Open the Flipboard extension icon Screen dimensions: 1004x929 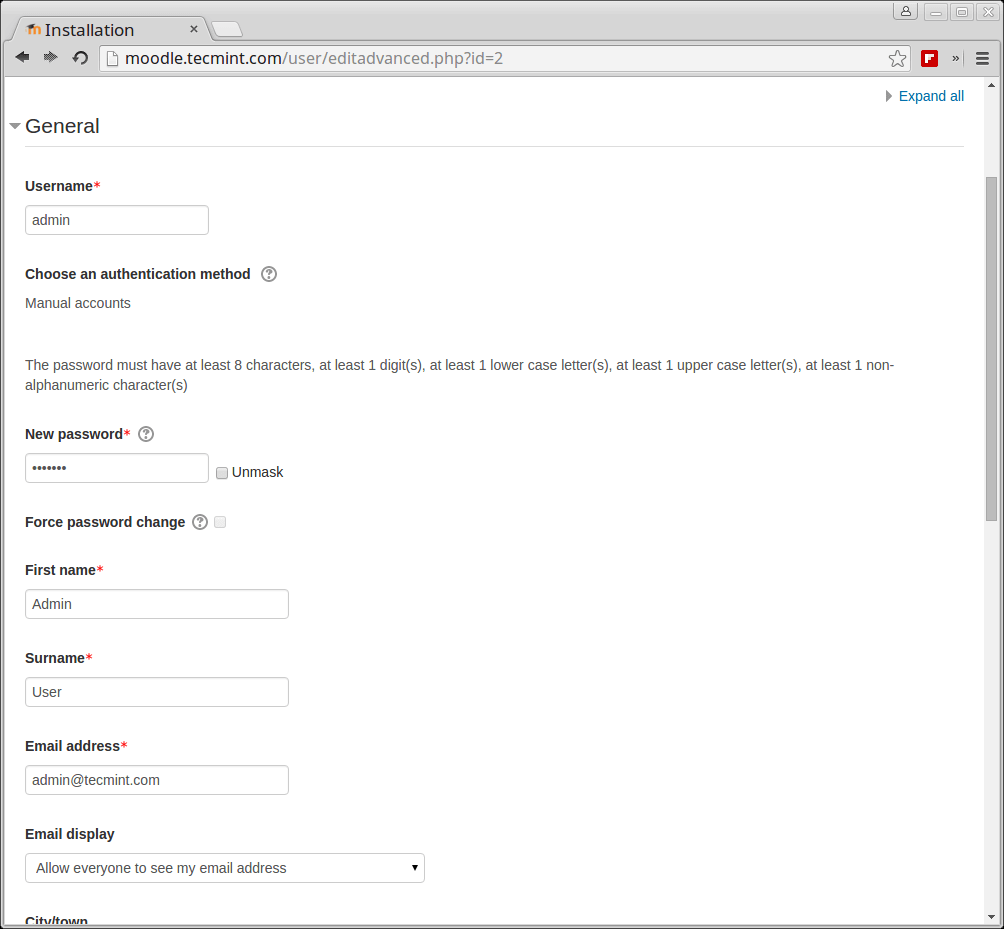pos(929,58)
